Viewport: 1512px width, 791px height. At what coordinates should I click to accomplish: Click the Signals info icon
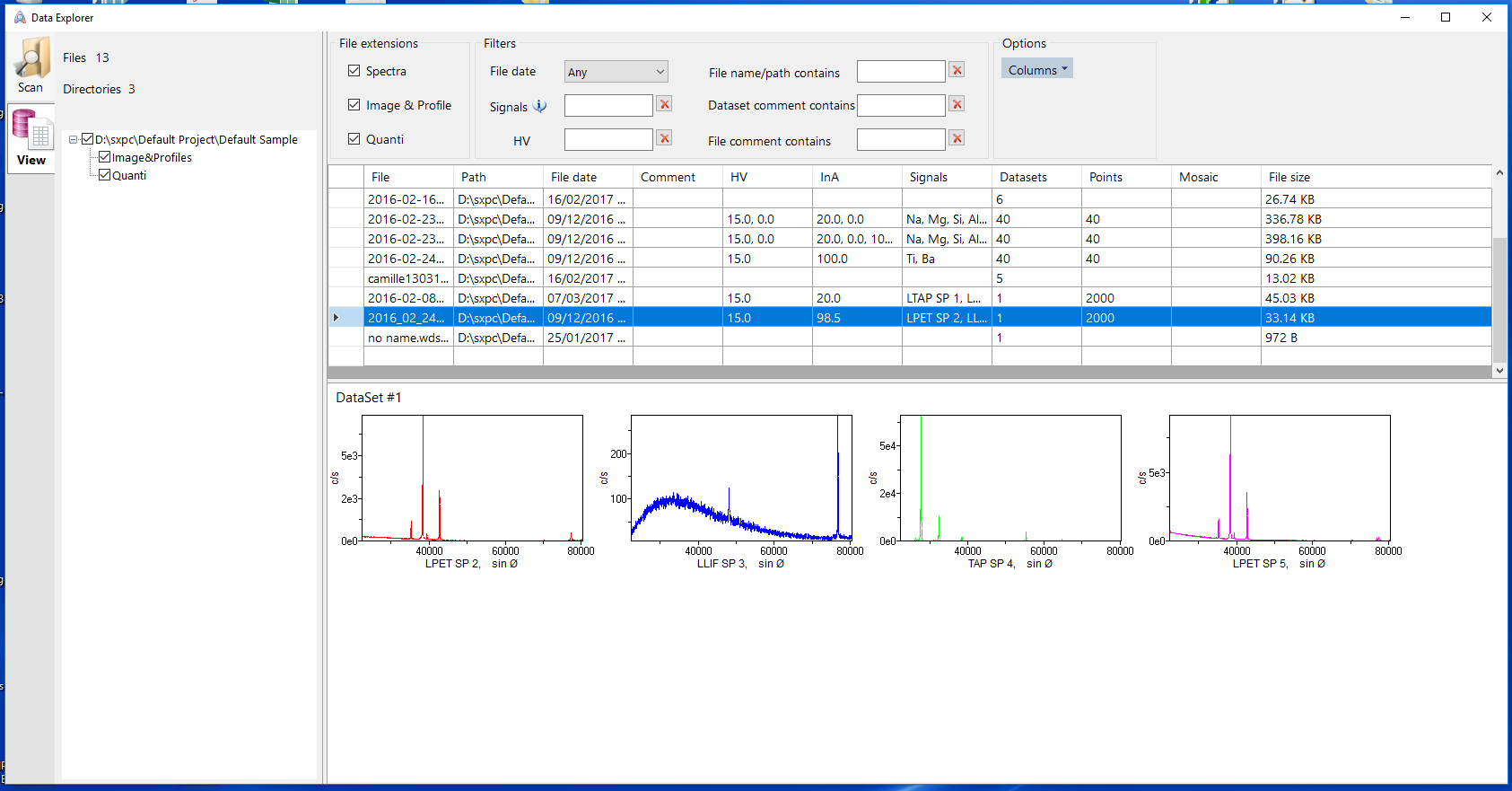[540, 106]
